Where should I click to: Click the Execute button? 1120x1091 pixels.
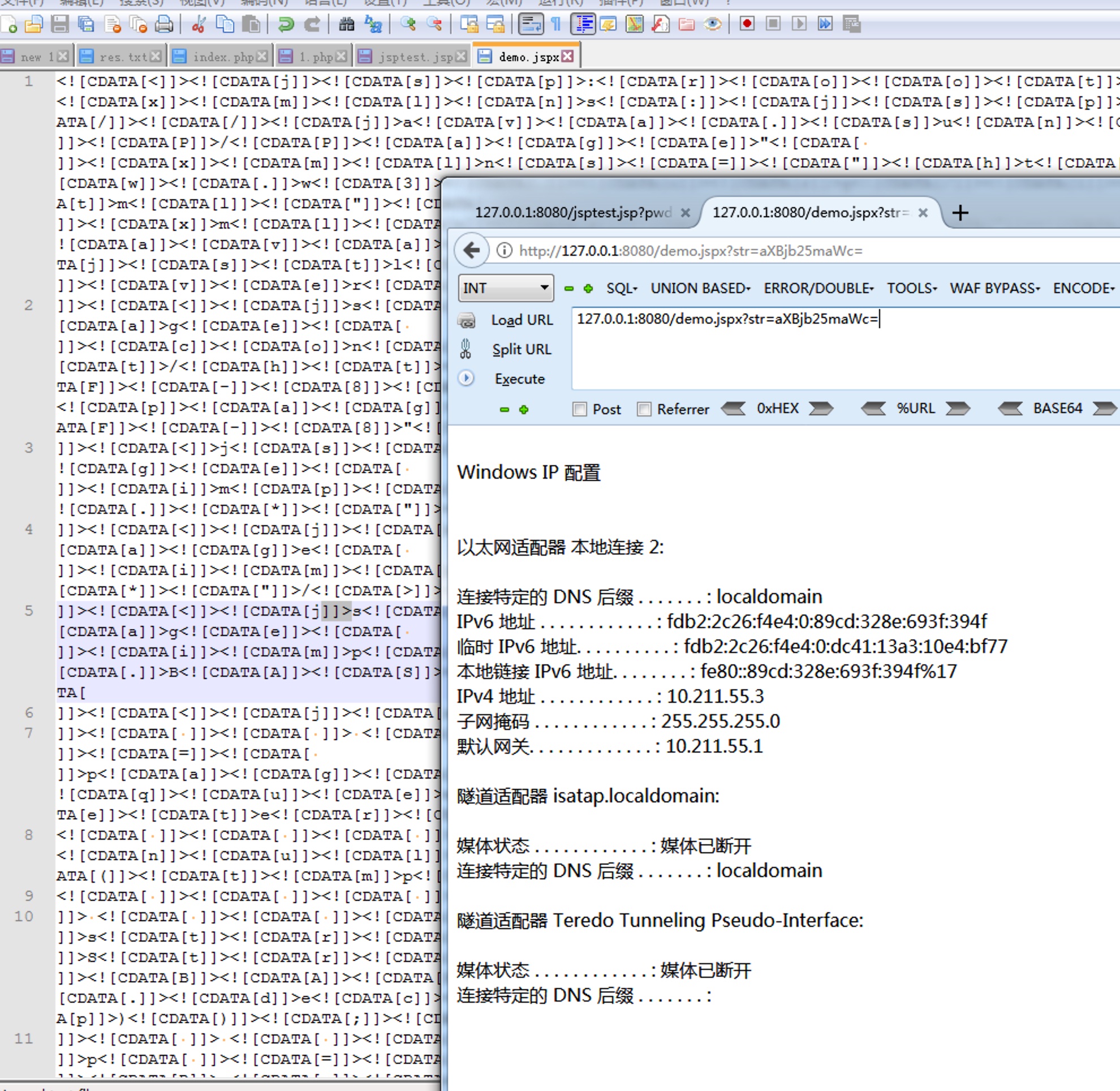519,379
